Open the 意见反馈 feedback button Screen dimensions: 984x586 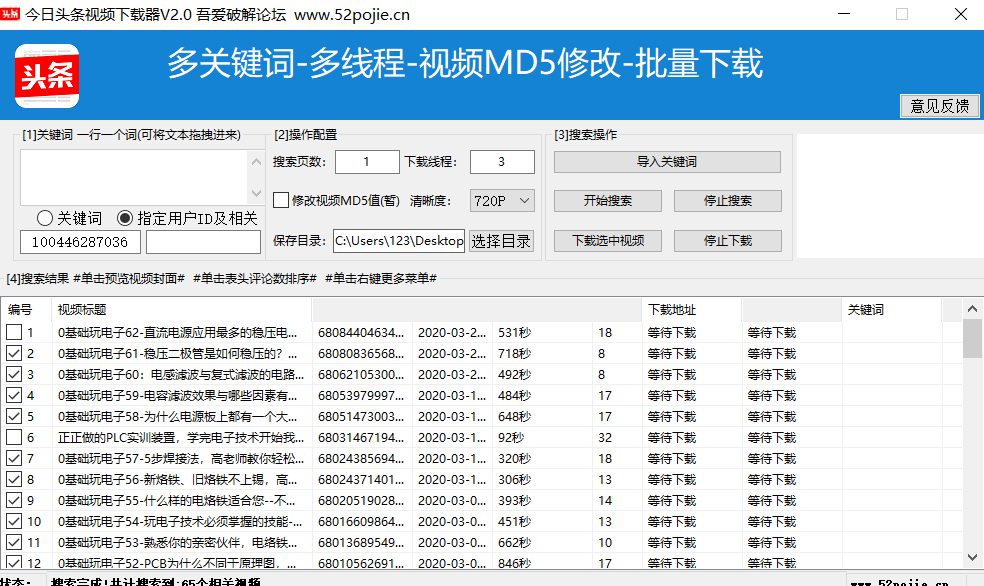tap(939, 106)
